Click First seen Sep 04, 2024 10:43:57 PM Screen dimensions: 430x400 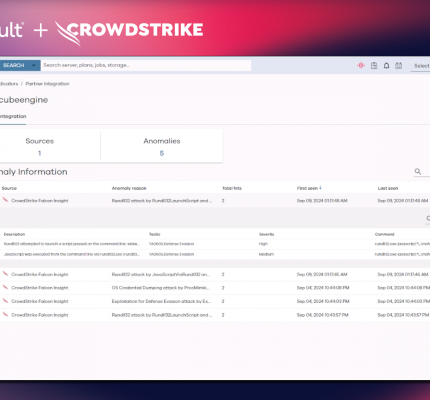click(x=323, y=315)
